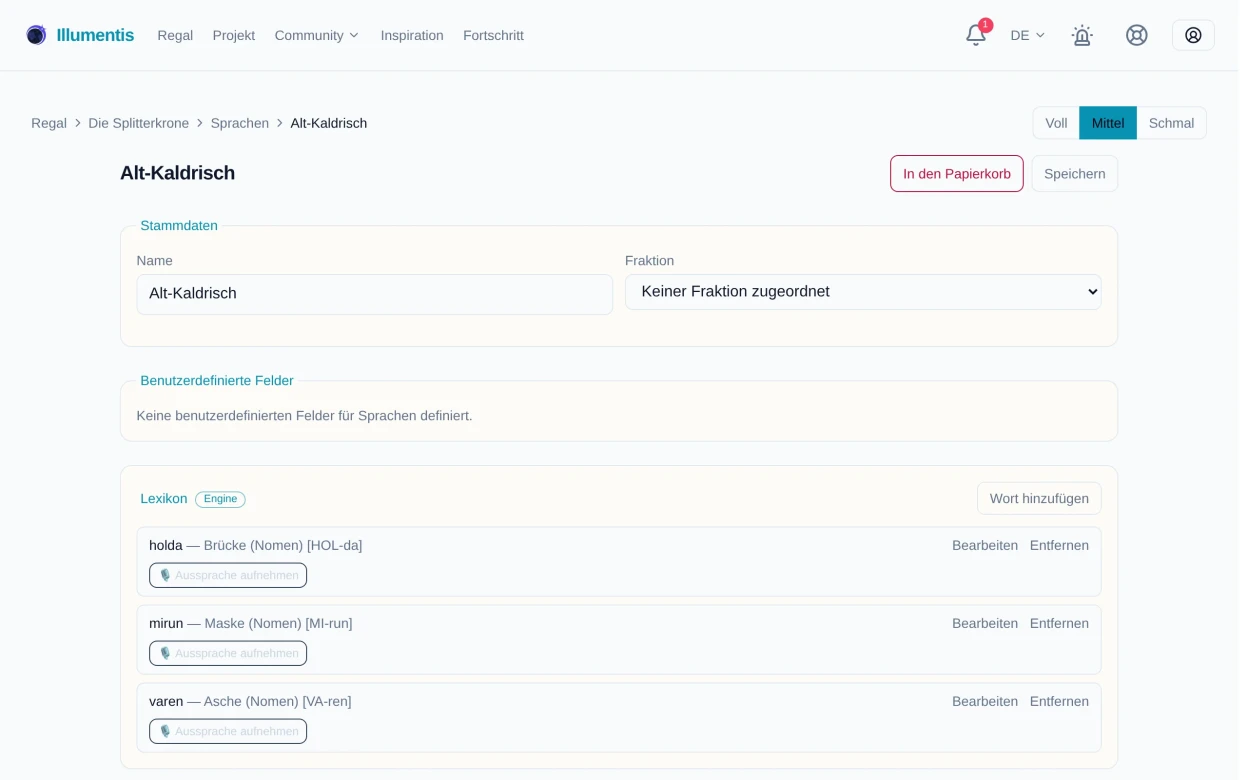Click Wort hinzufügen button
Image resolution: width=1248 pixels, height=780 pixels.
tap(1039, 498)
